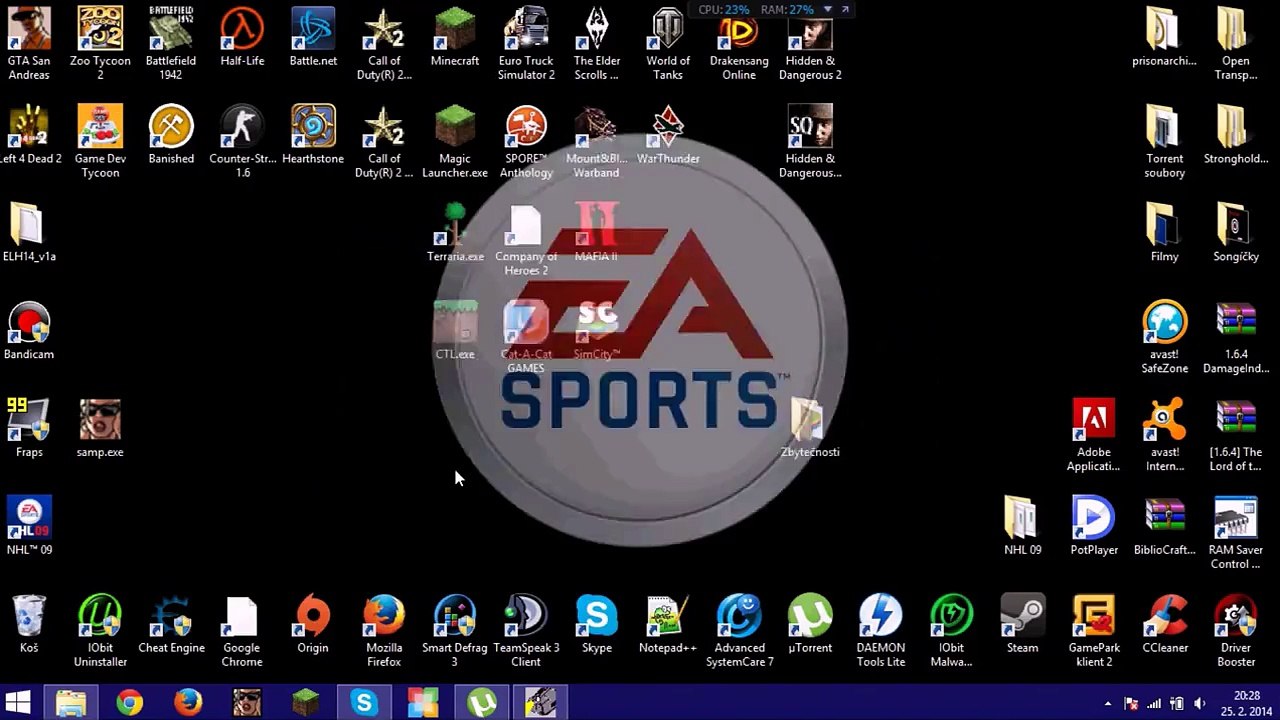Open the PotPlayer desktop shortcut
Viewport: 1280px width, 720px height.
[x=1094, y=526]
